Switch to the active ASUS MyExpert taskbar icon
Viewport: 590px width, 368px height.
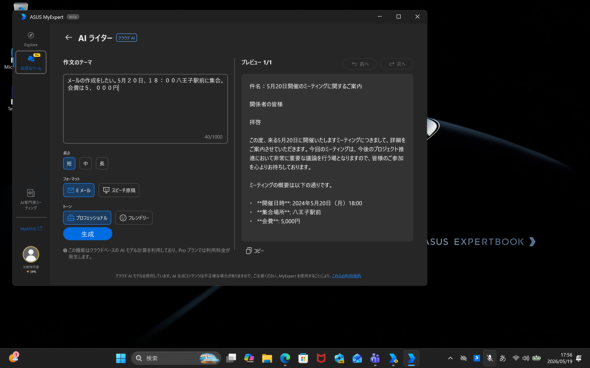411,358
